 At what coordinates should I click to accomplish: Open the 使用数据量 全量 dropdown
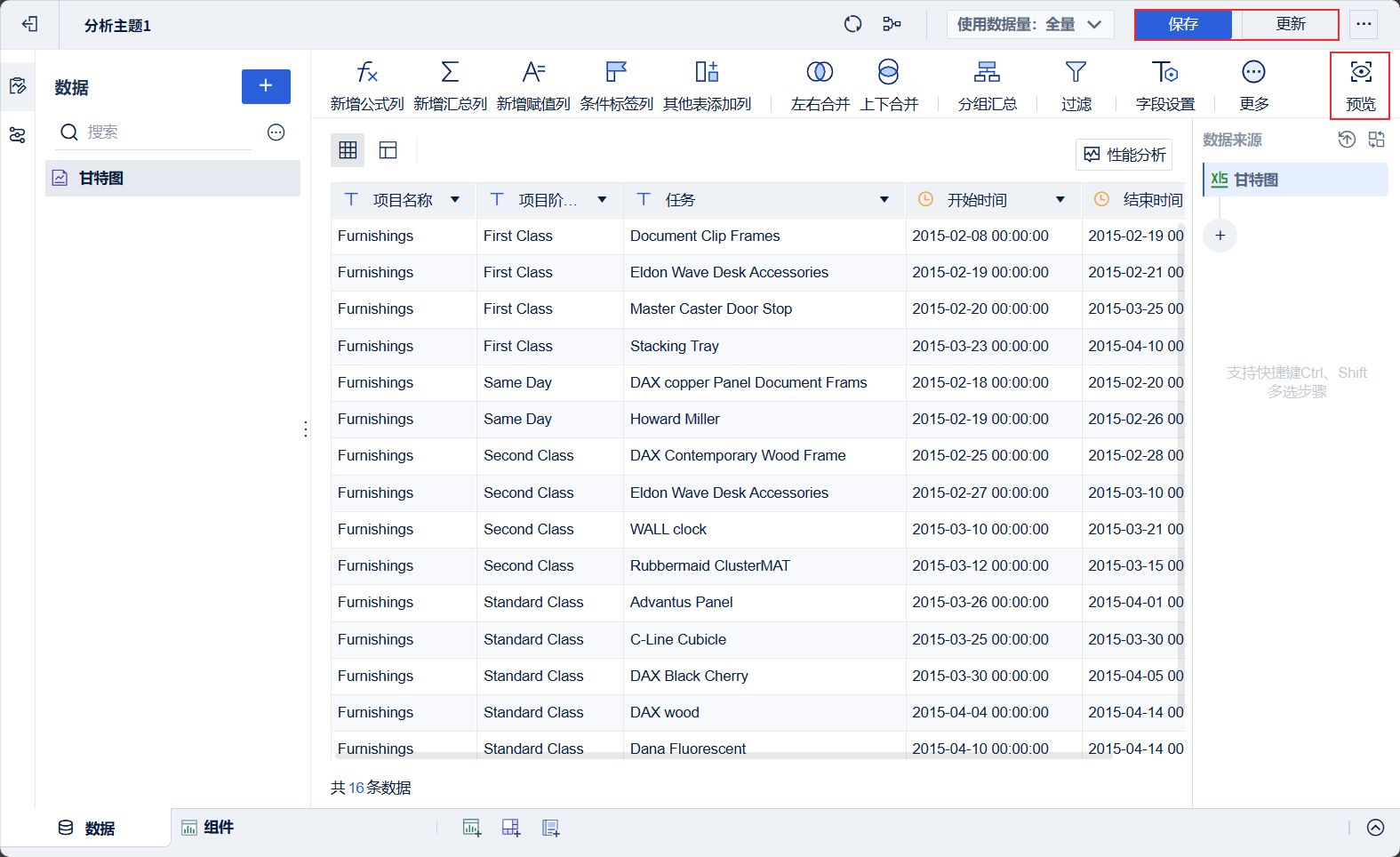[1028, 24]
